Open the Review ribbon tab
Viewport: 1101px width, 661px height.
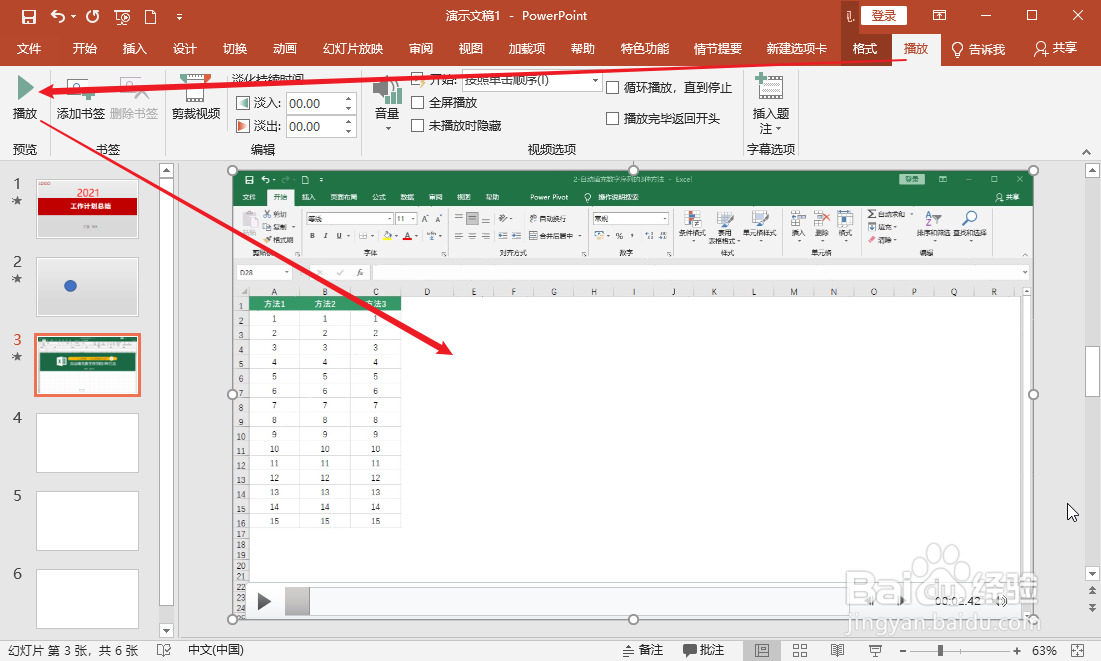click(x=421, y=48)
